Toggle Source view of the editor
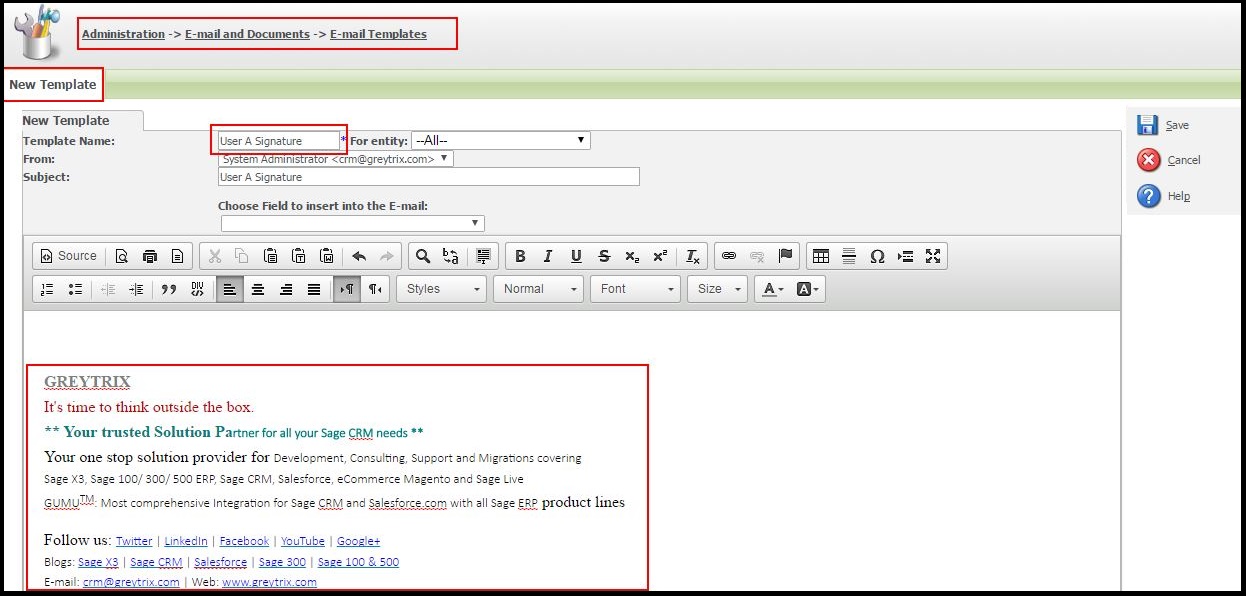 point(68,256)
